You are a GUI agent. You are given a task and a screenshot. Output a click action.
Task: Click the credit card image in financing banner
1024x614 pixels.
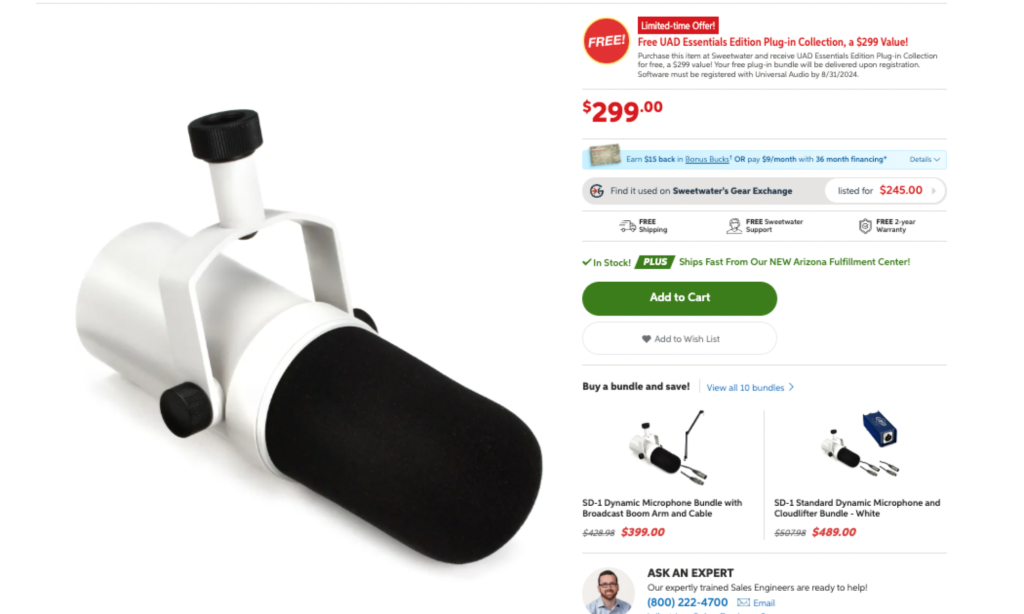tap(605, 155)
